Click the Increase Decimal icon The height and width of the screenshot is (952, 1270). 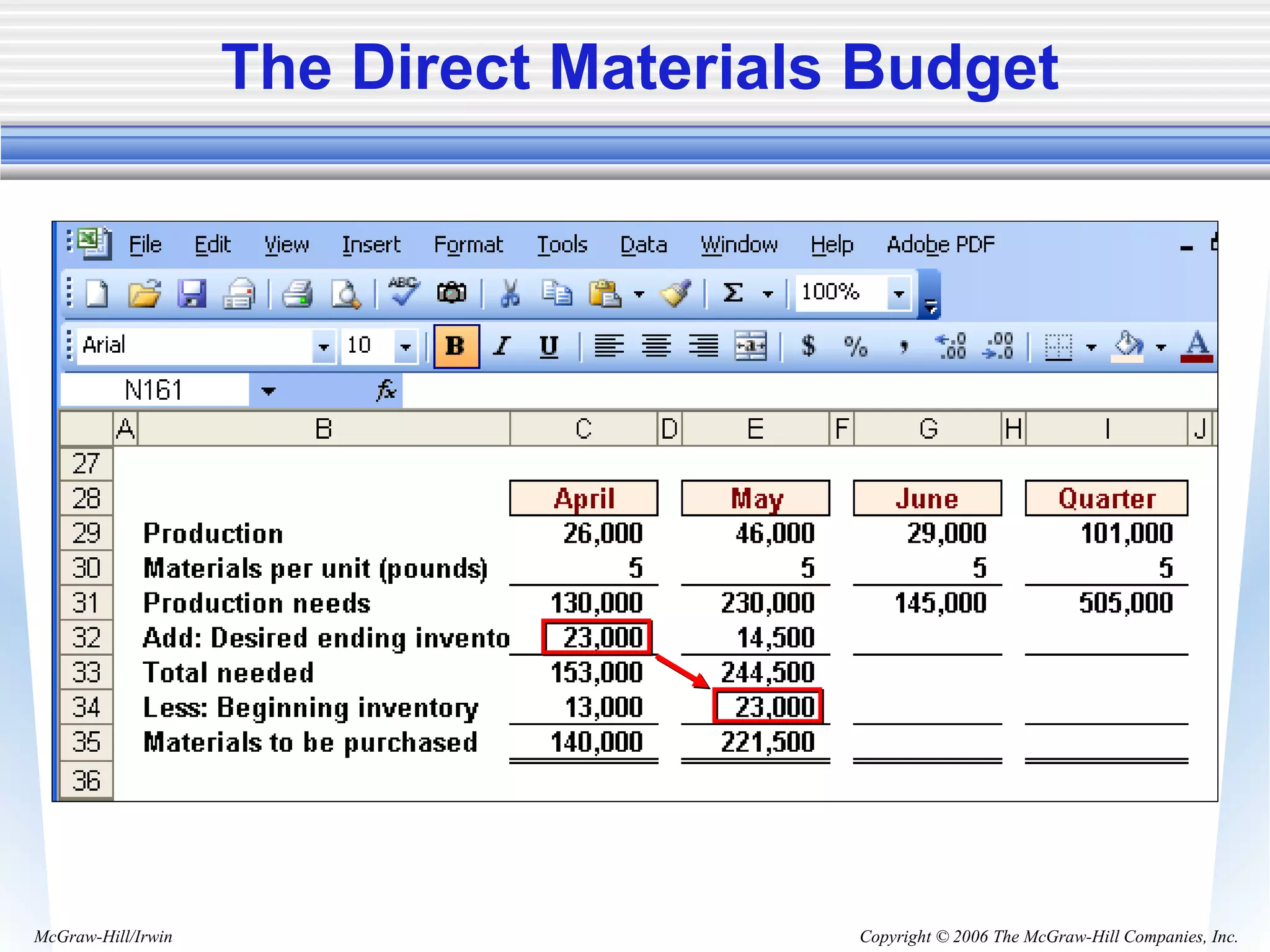(x=950, y=346)
